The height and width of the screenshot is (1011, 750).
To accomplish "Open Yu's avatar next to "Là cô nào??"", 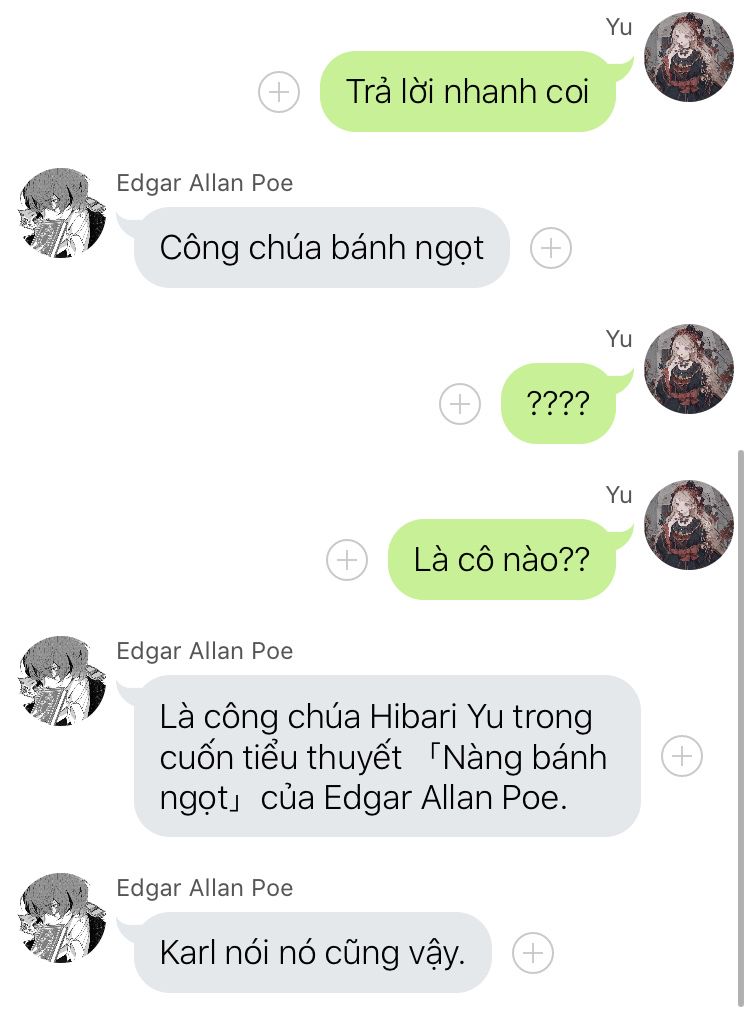I will click(x=689, y=525).
